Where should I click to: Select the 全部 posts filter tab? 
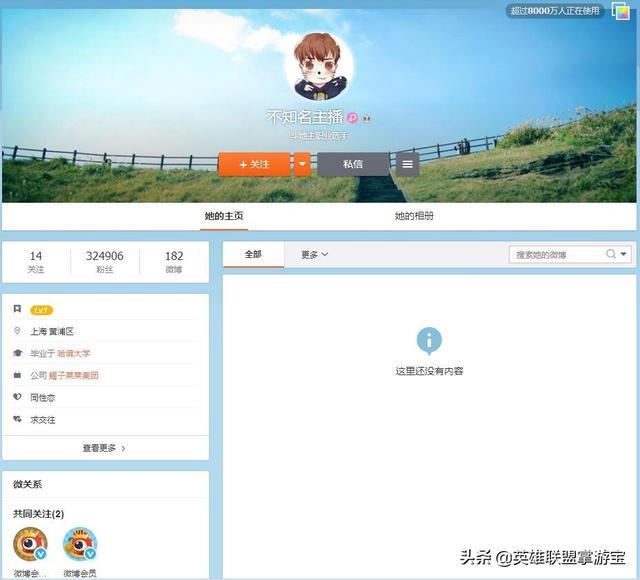253,254
